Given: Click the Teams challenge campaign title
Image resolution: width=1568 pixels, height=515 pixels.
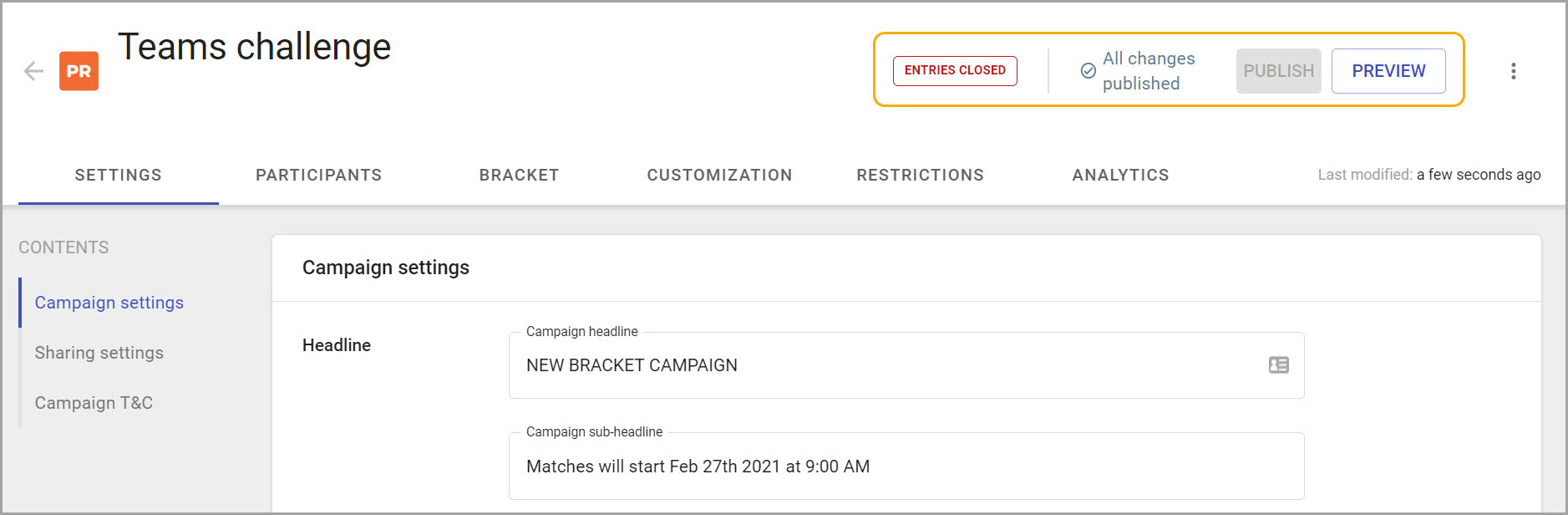Looking at the screenshot, I should tap(254, 47).
